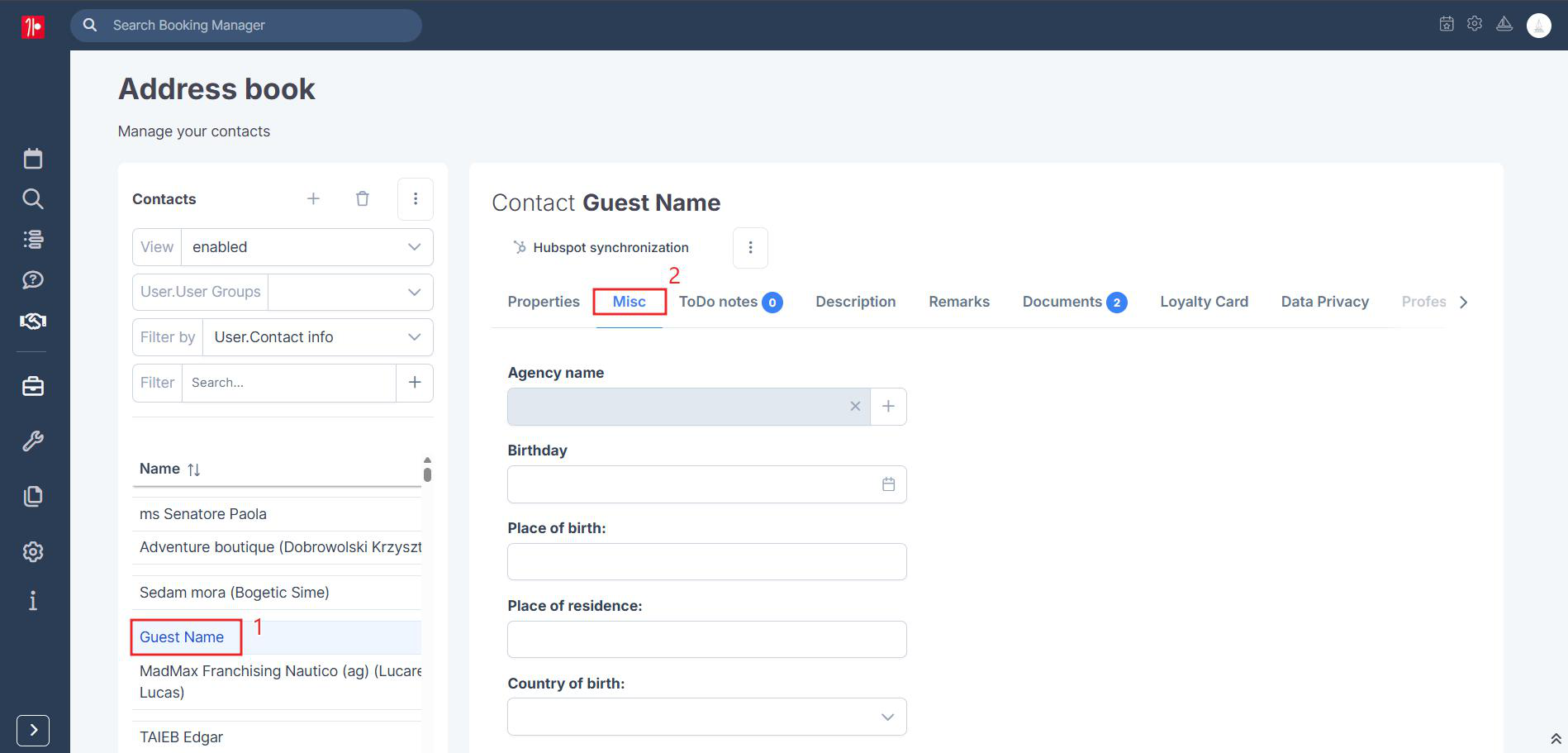Click the Hubspot synchronization button
Image resolution: width=1568 pixels, height=753 pixels.
coord(601,247)
